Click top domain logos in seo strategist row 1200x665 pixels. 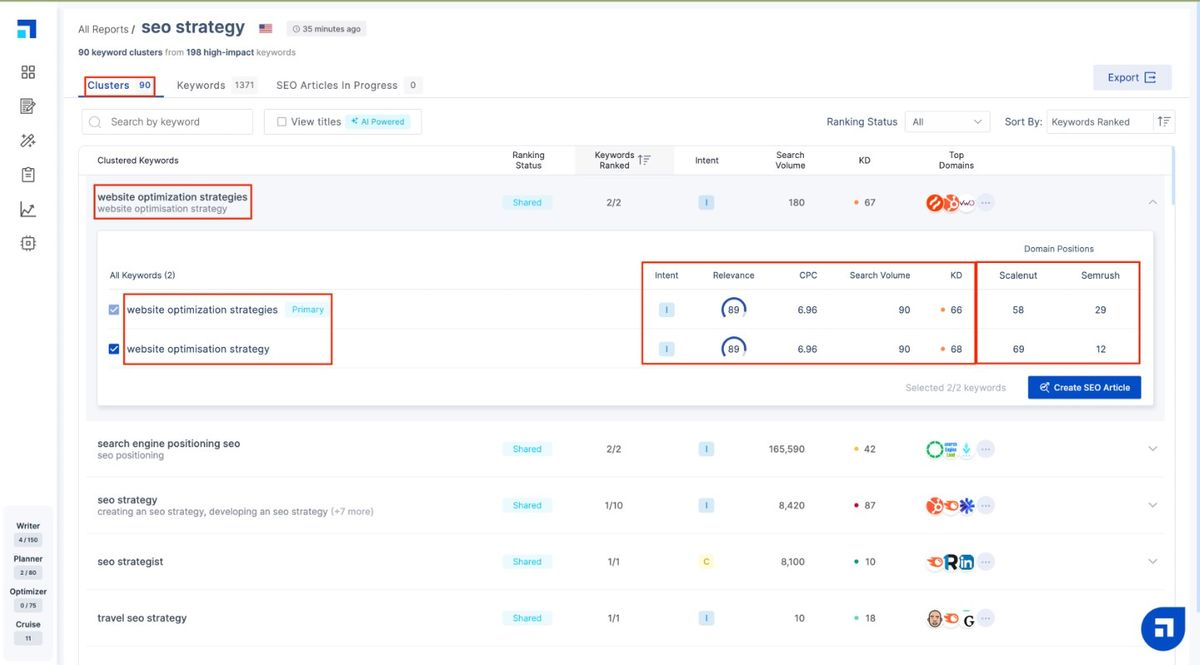tap(950, 562)
